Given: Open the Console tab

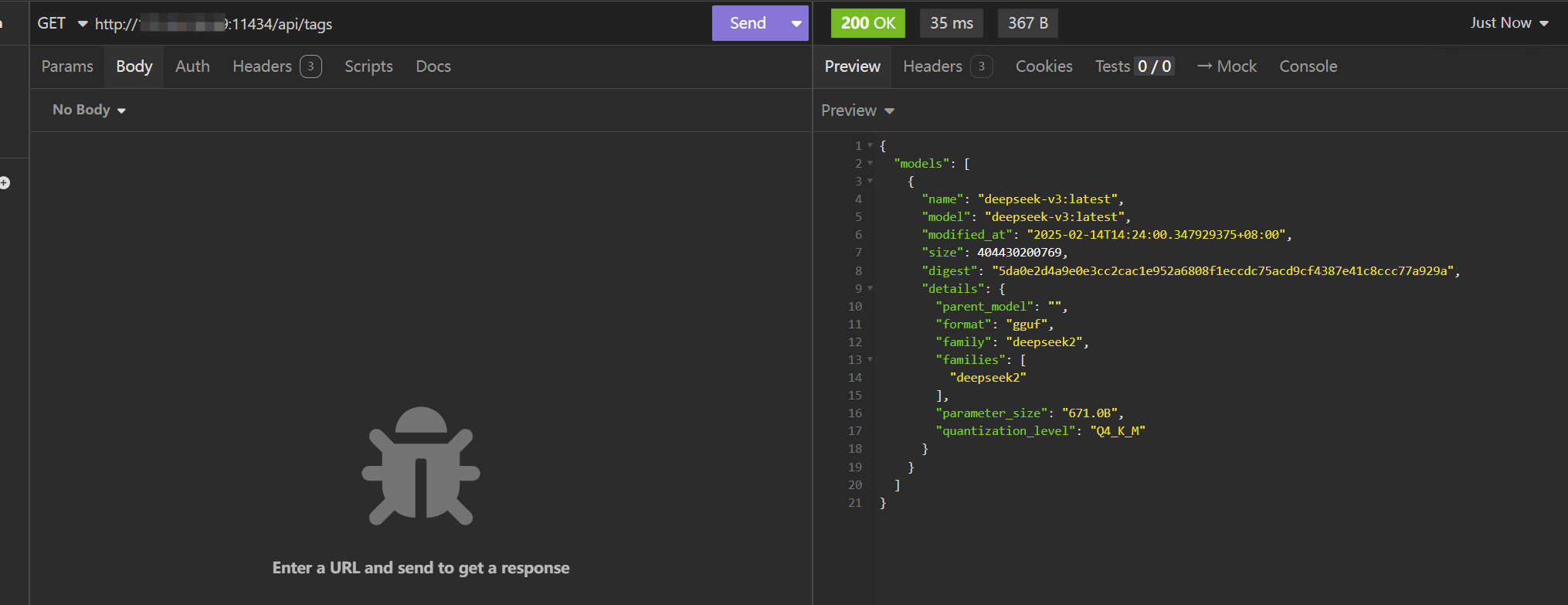Looking at the screenshot, I should [x=1308, y=66].
